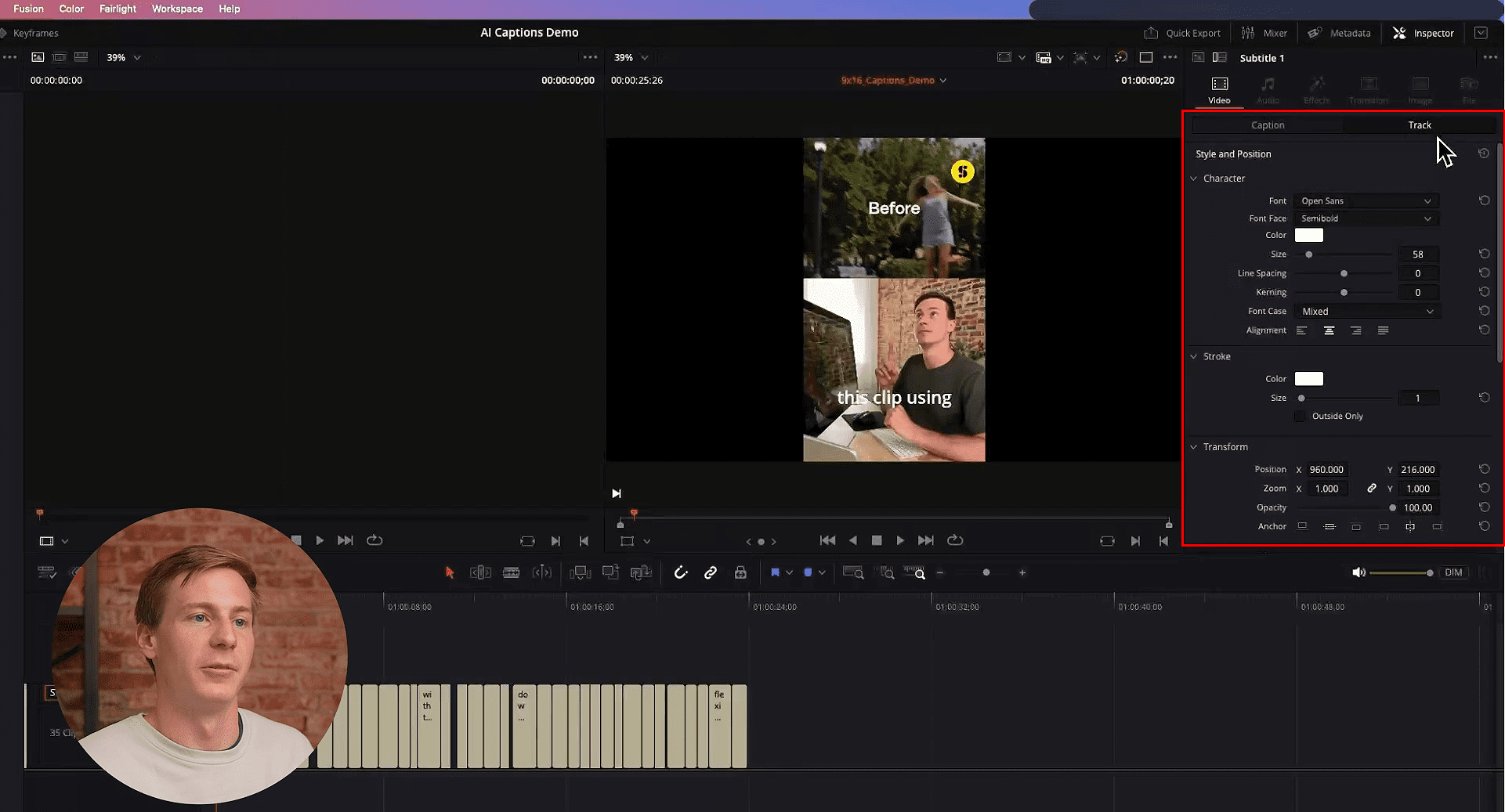1505x812 pixels.
Task: Open the Font Face Semibold dropdown
Action: tap(1365, 218)
